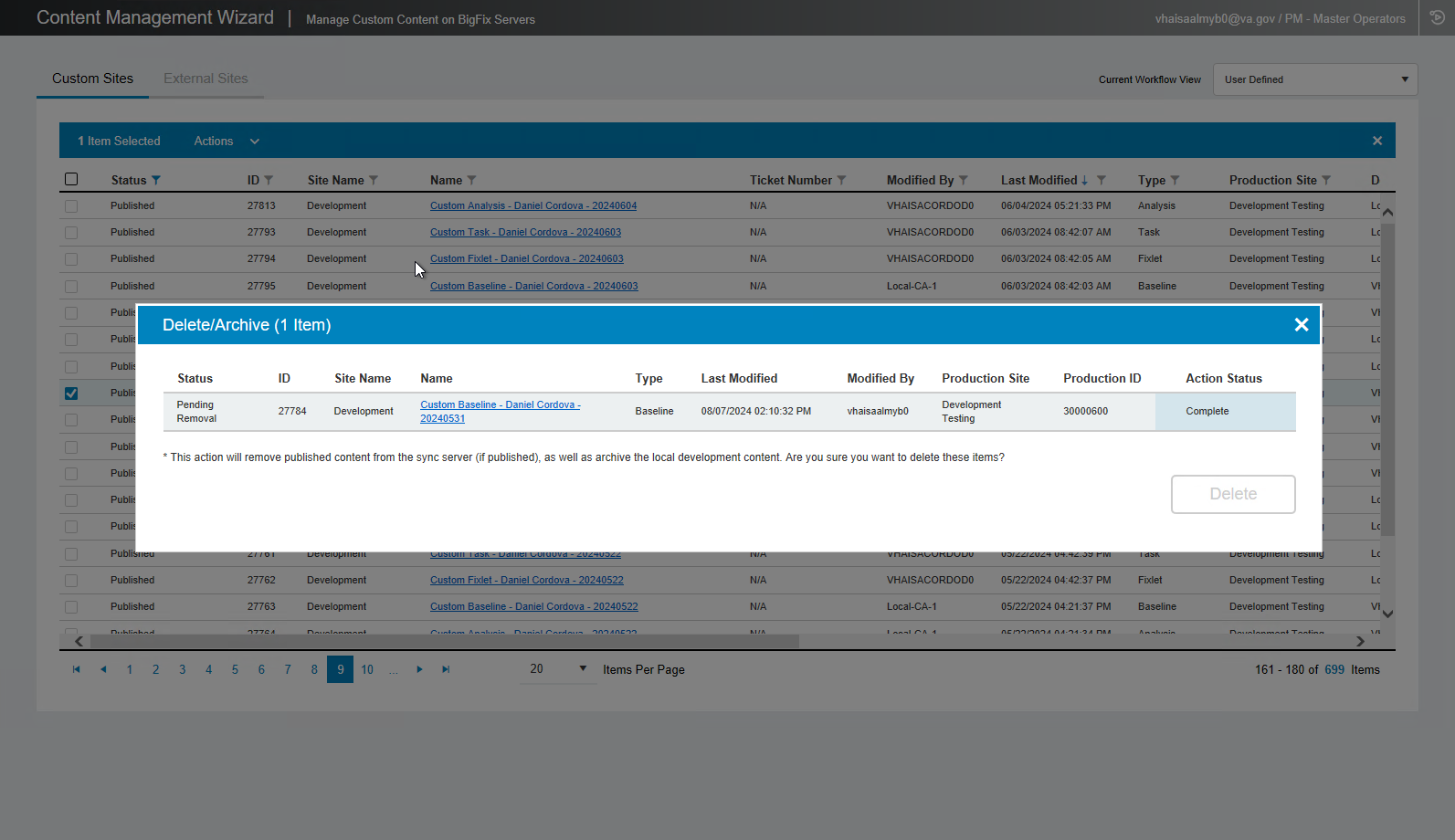Image resolution: width=1455 pixels, height=840 pixels.
Task: Dismiss the 1 Item Selected bar
Action: (1377, 141)
